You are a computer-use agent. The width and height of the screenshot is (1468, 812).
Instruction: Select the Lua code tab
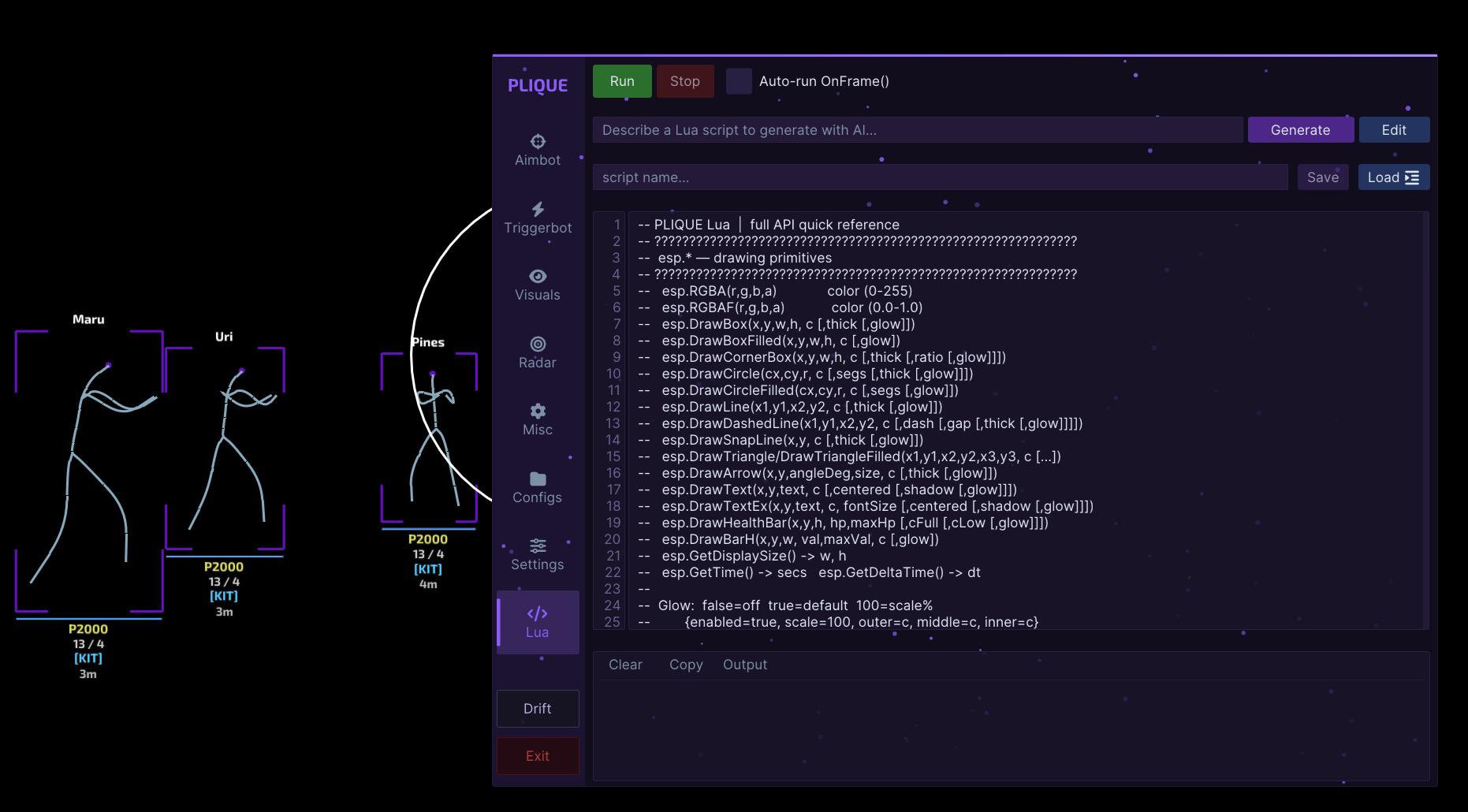pyautogui.click(x=538, y=622)
